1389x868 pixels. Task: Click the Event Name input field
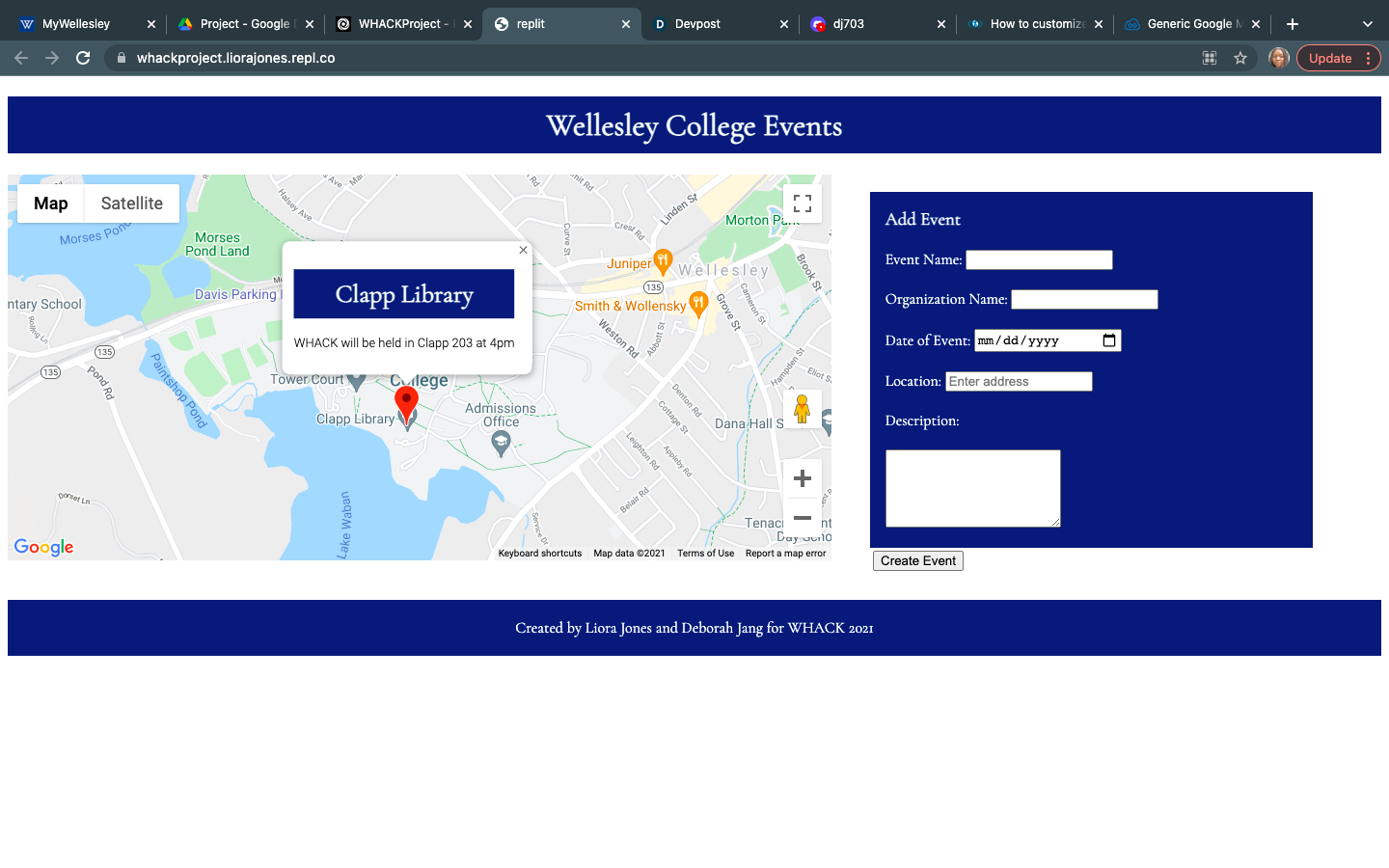tap(1039, 259)
